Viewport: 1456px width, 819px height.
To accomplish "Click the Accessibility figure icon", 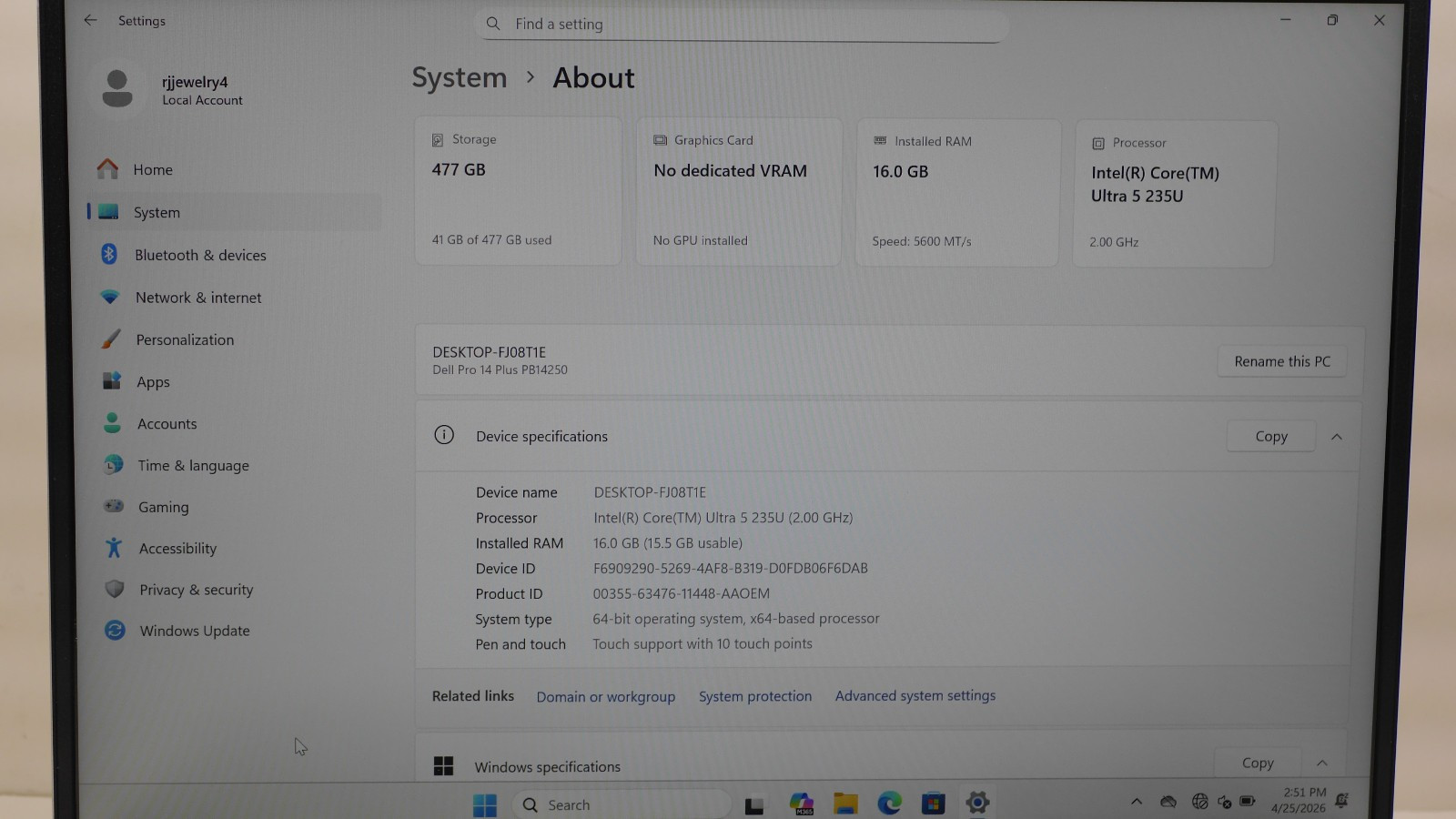I will [114, 547].
